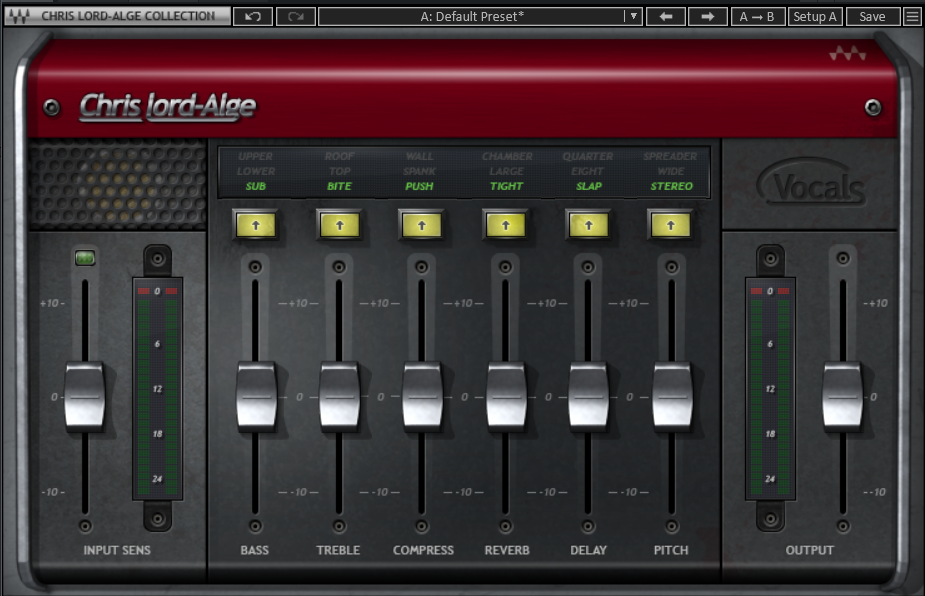
Task: Click the Compress fader handle
Action: tap(422, 396)
